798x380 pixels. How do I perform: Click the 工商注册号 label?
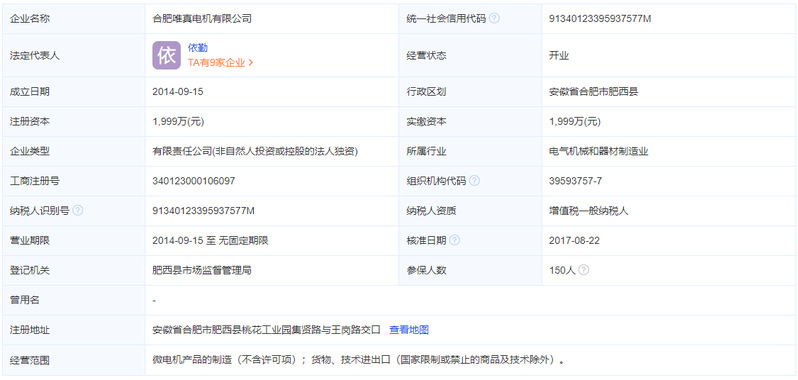(x=35, y=181)
